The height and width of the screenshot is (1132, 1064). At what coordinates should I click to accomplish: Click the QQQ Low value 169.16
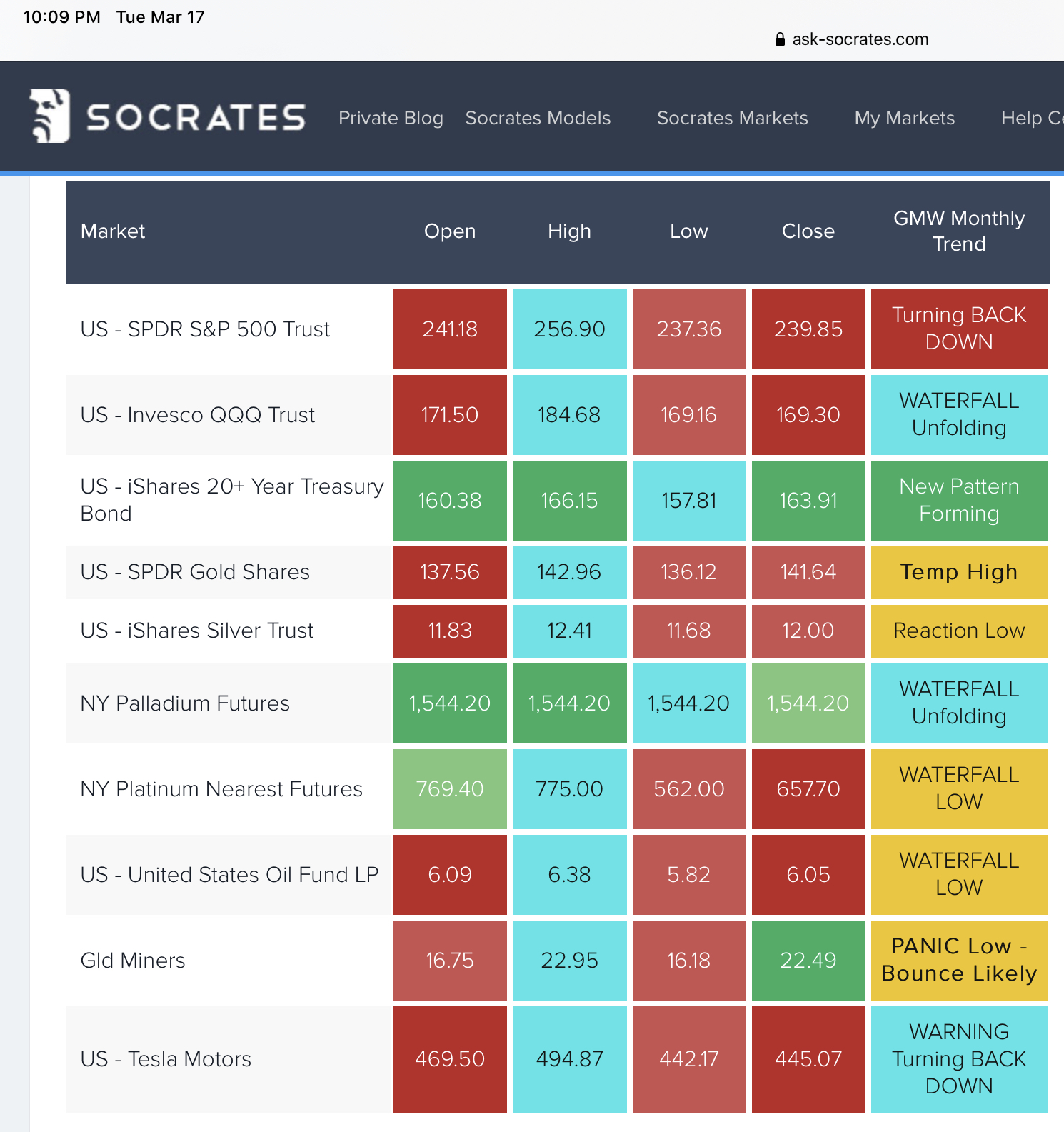coord(689,415)
